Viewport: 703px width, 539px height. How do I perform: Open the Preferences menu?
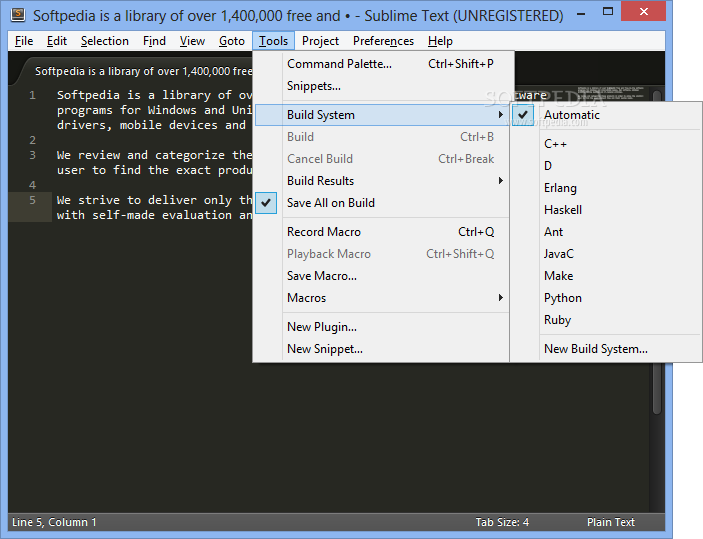pyautogui.click(x=383, y=41)
